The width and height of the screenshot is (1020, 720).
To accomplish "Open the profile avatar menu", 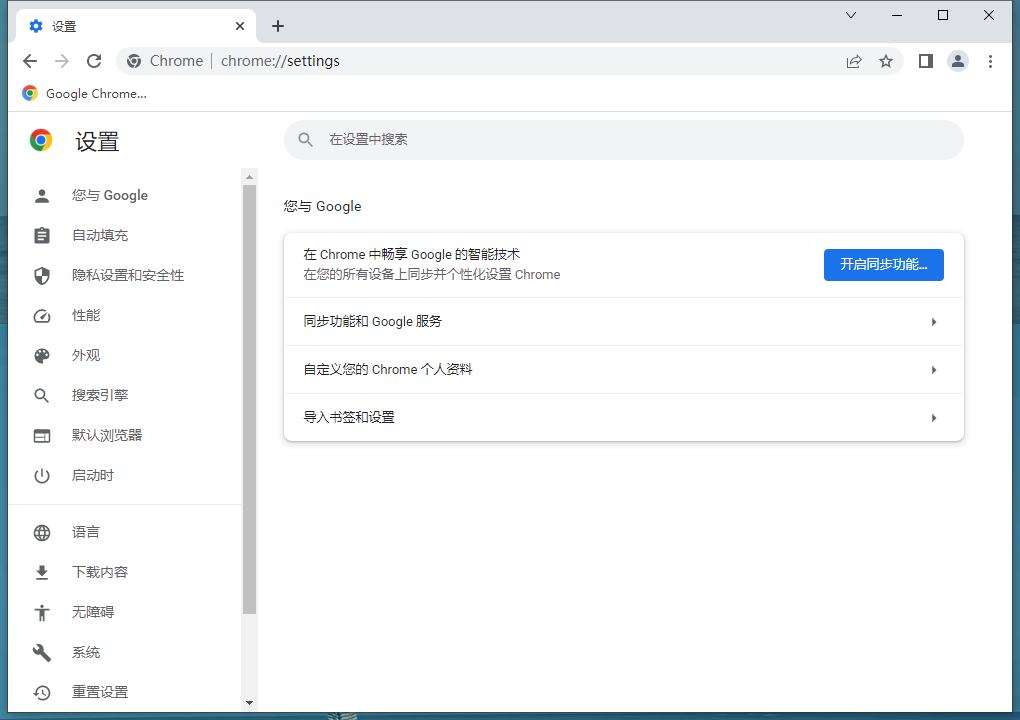I will [x=958, y=61].
